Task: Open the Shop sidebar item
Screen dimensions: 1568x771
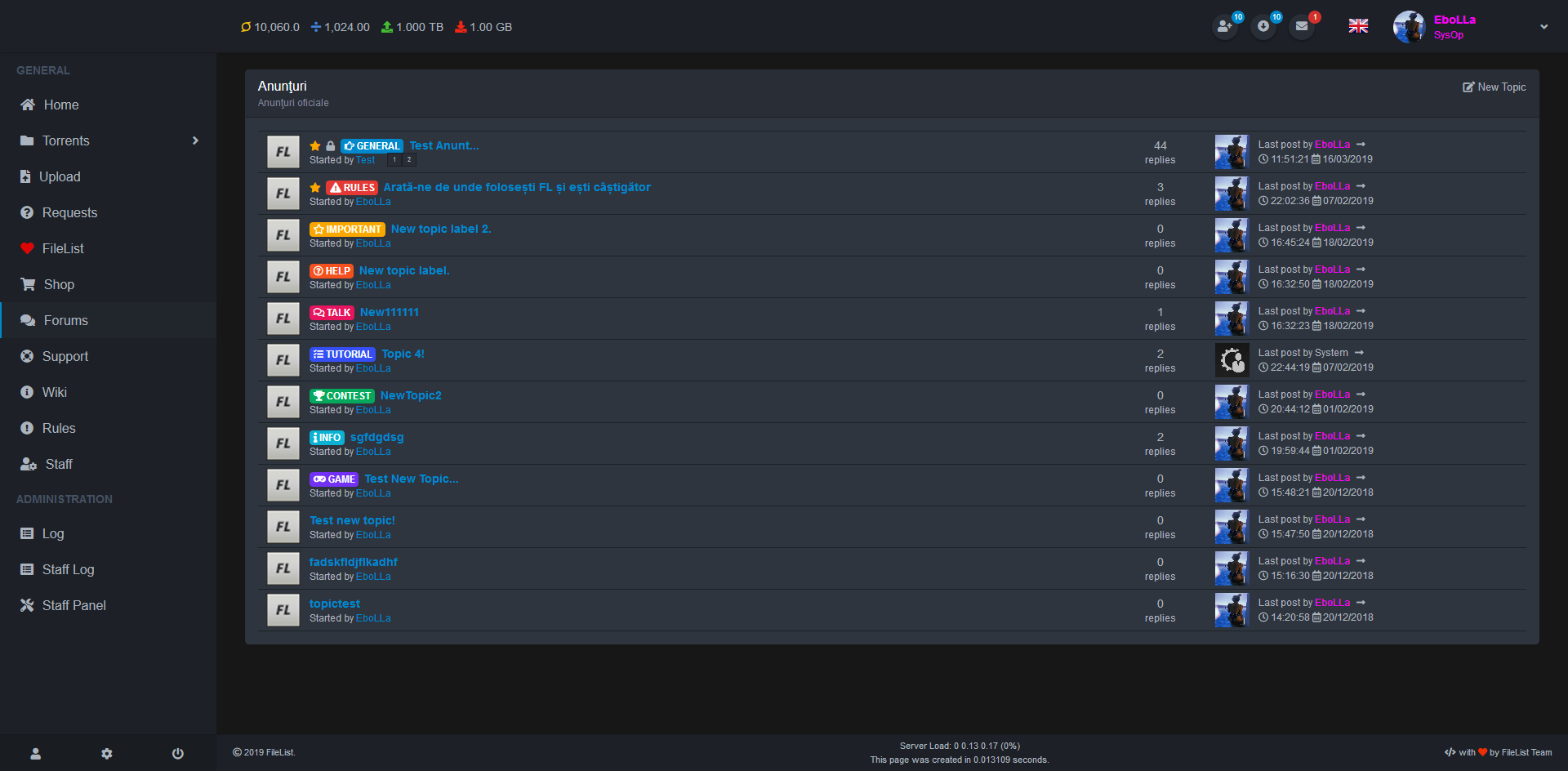Action: point(59,284)
